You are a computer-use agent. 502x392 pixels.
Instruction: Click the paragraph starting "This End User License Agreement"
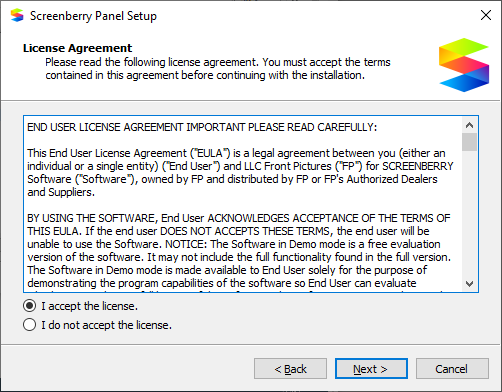pos(240,173)
